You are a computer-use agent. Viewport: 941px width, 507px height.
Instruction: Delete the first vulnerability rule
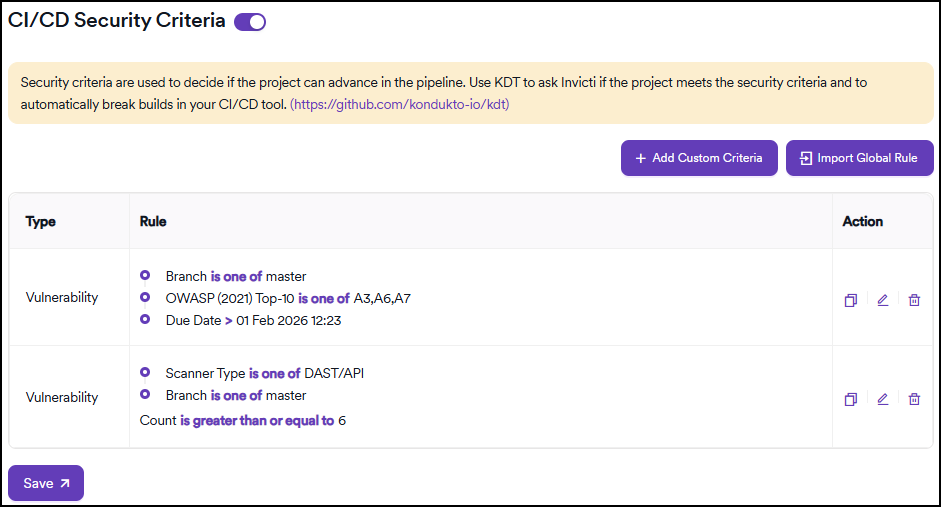pos(914,300)
